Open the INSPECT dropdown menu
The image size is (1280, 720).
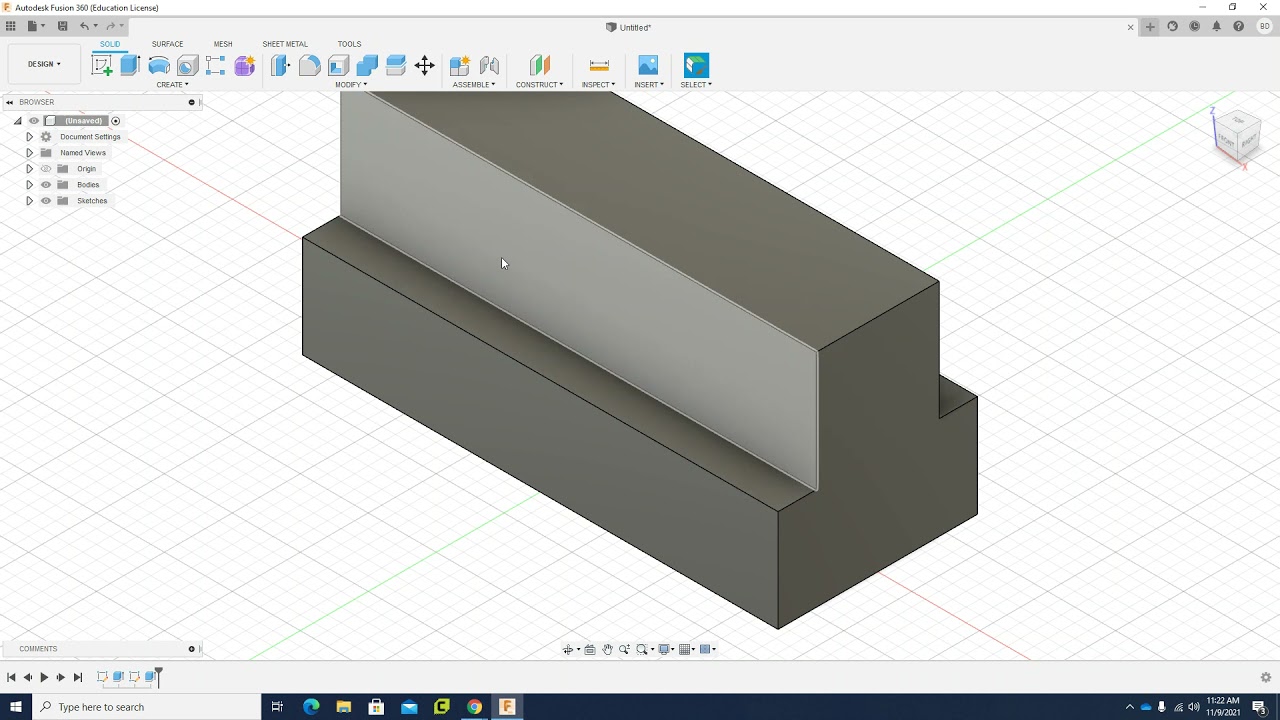click(x=599, y=85)
